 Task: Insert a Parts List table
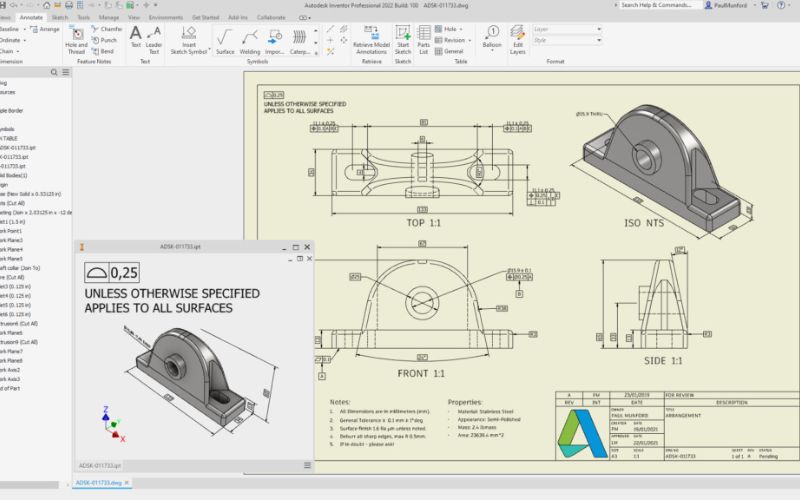click(x=423, y=40)
